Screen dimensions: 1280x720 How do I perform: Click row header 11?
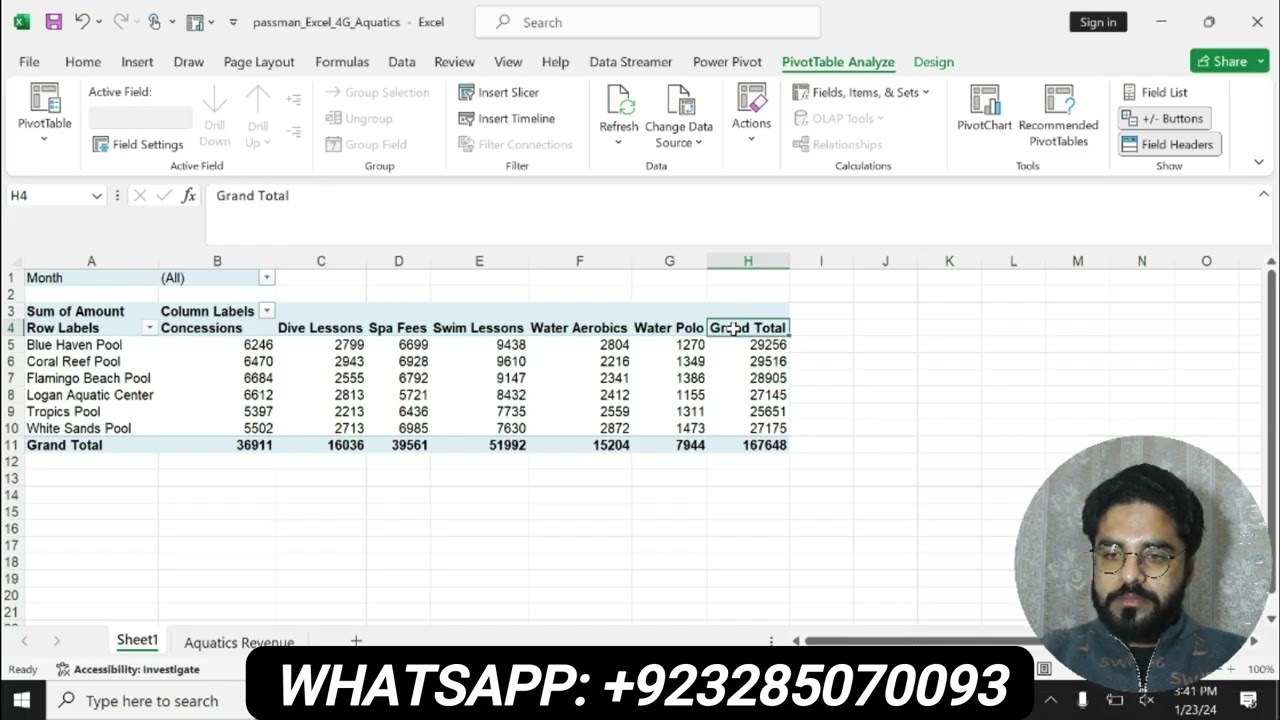click(x=12, y=445)
